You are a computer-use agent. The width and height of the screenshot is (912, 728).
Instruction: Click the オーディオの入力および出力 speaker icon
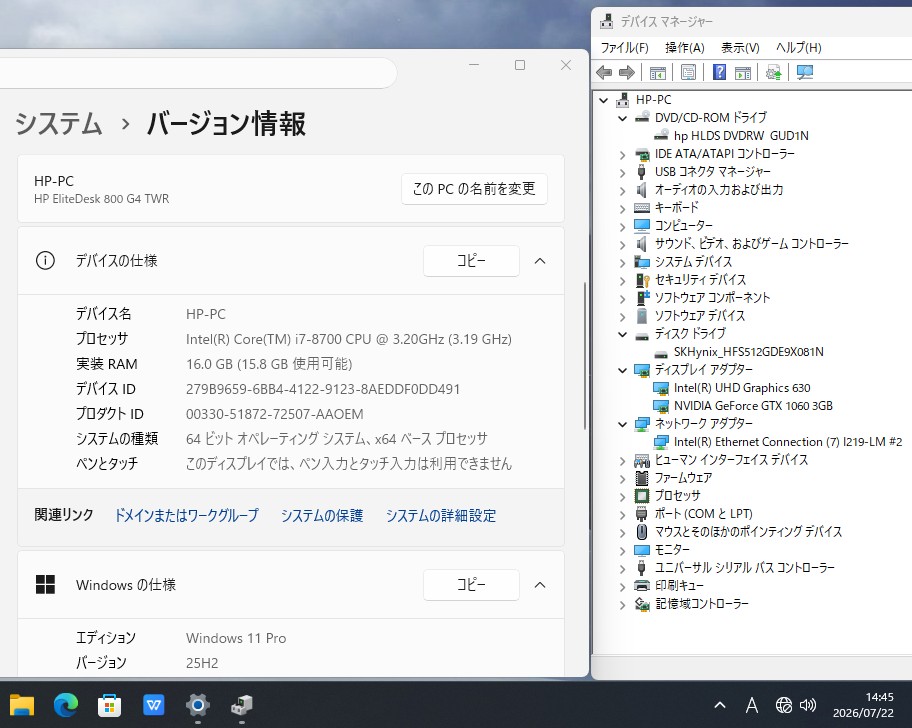click(642, 190)
